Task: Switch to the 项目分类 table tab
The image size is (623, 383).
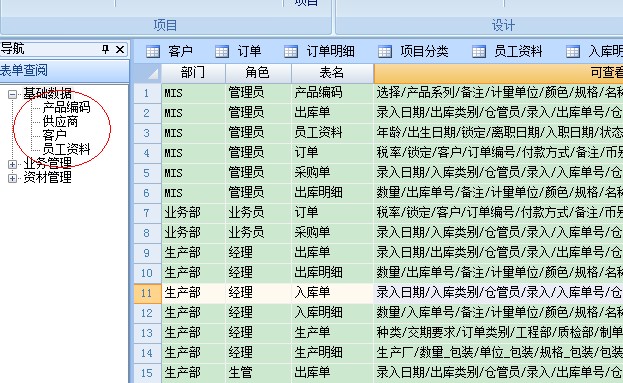Action: coord(413,52)
